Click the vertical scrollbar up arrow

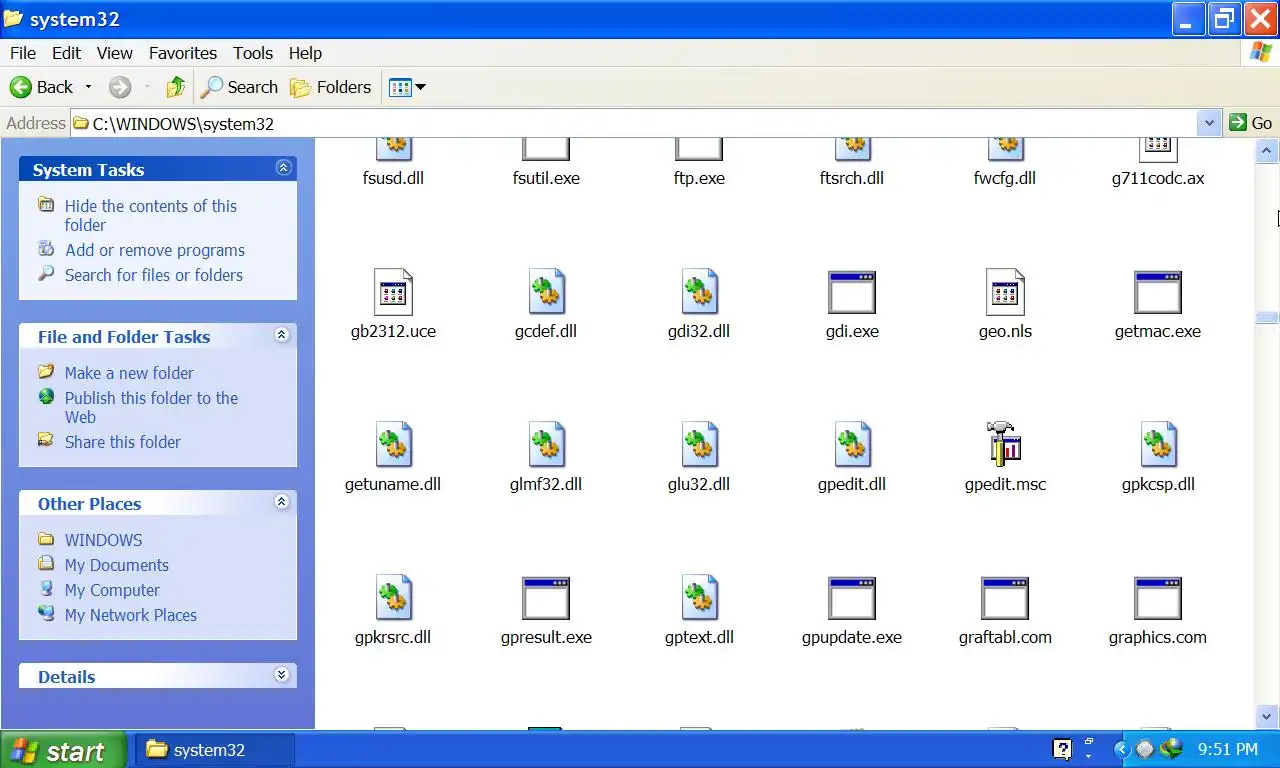pyautogui.click(x=1267, y=152)
